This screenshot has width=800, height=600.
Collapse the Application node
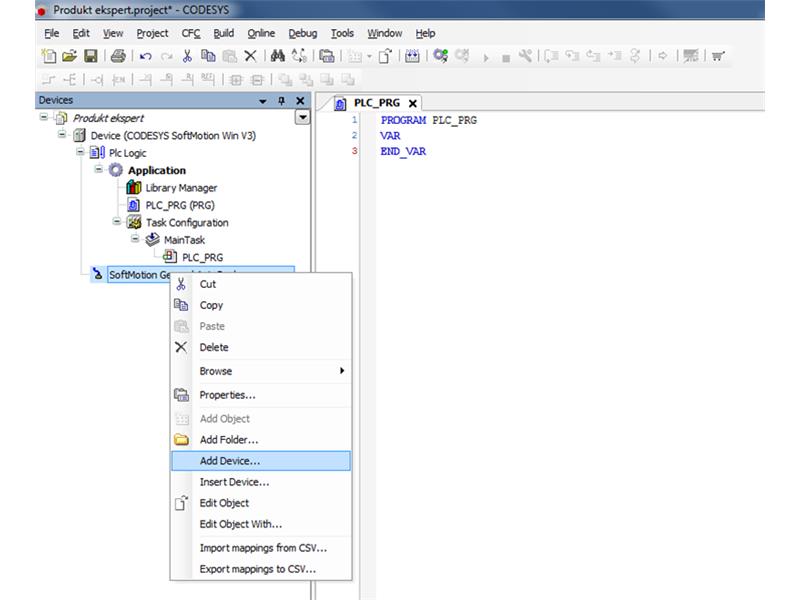(98, 169)
